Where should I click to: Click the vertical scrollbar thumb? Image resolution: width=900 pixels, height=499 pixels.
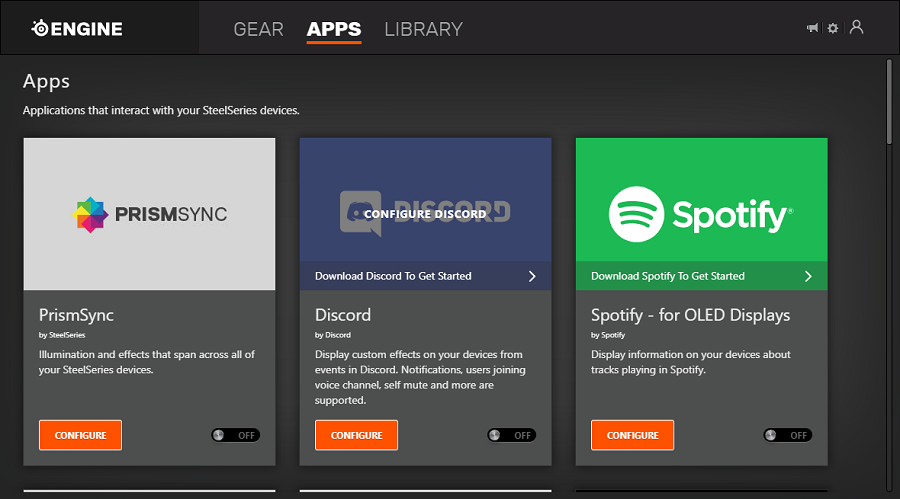889,102
